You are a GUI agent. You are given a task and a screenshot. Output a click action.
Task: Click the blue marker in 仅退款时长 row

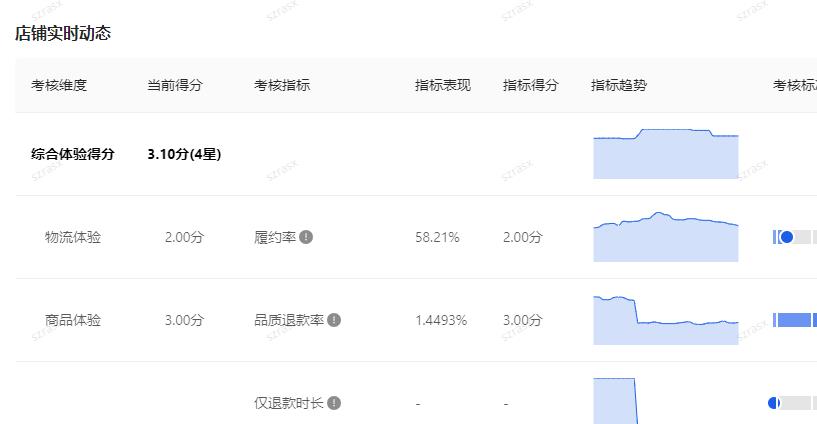774,403
